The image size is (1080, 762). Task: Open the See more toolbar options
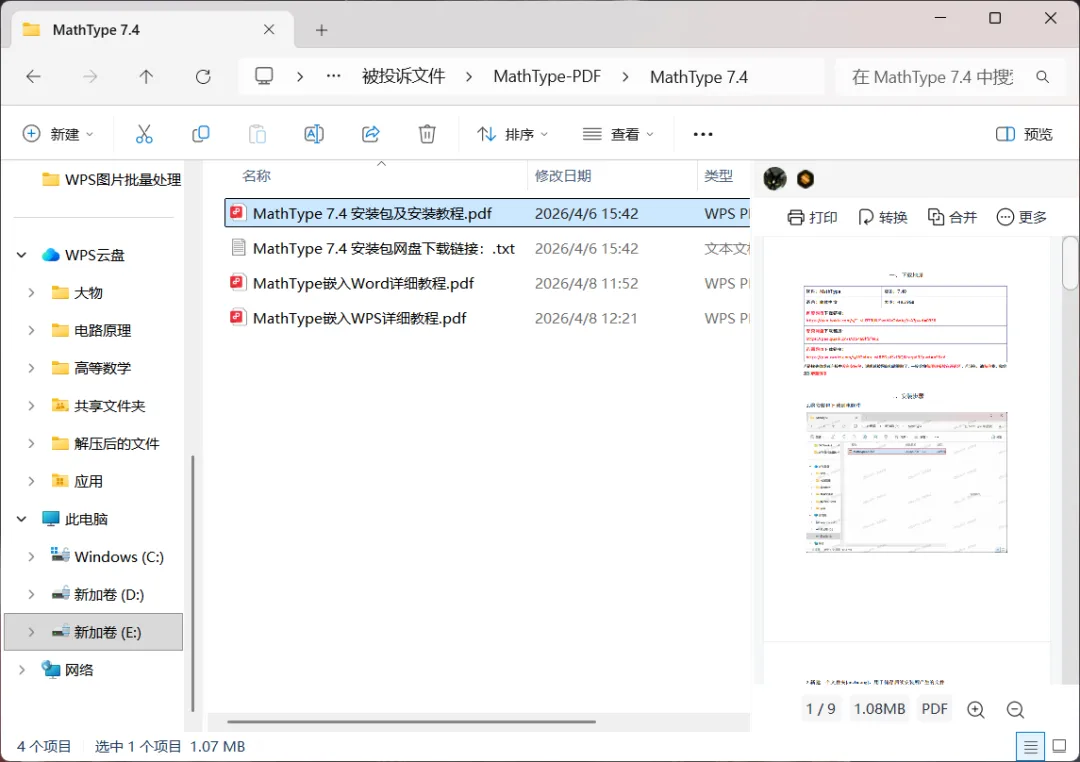703,134
